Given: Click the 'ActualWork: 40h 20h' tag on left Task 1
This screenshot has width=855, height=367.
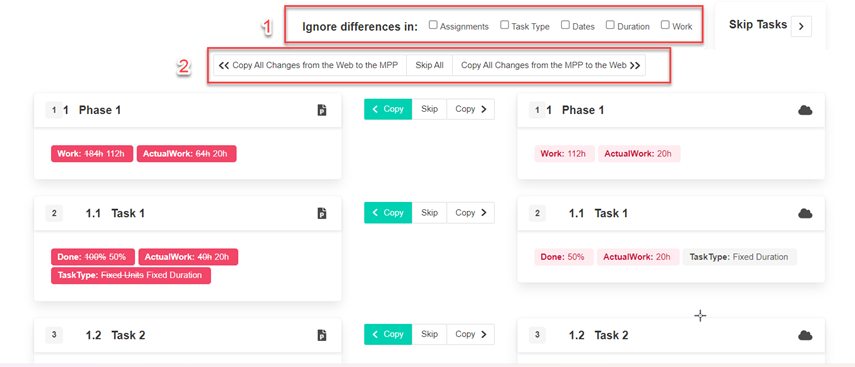Looking at the screenshot, I should [x=188, y=257].
